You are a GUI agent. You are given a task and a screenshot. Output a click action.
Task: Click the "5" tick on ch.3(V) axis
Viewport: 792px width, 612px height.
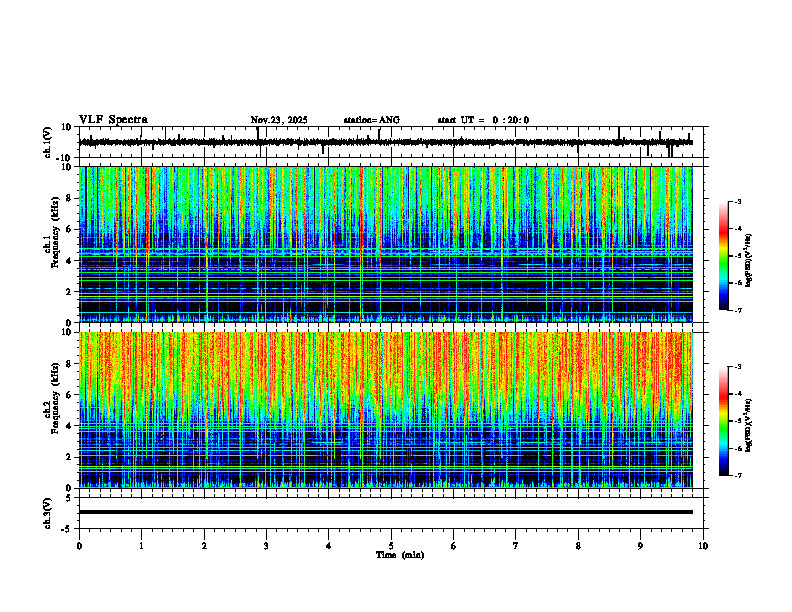[x=70, y=498]
